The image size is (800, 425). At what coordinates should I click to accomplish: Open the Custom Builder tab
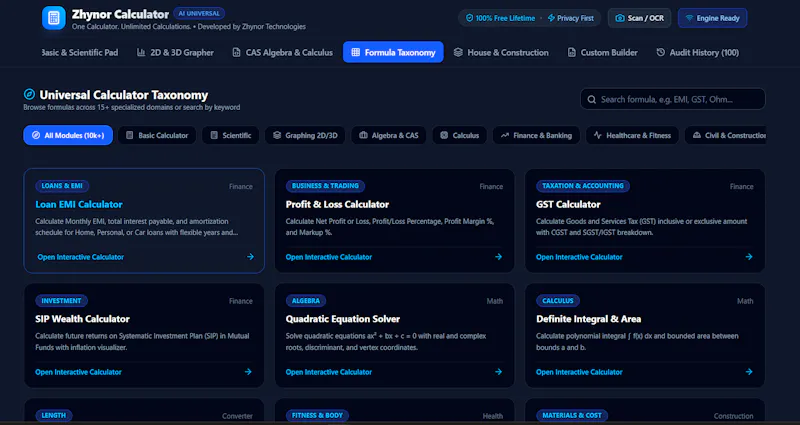[603, 53]
